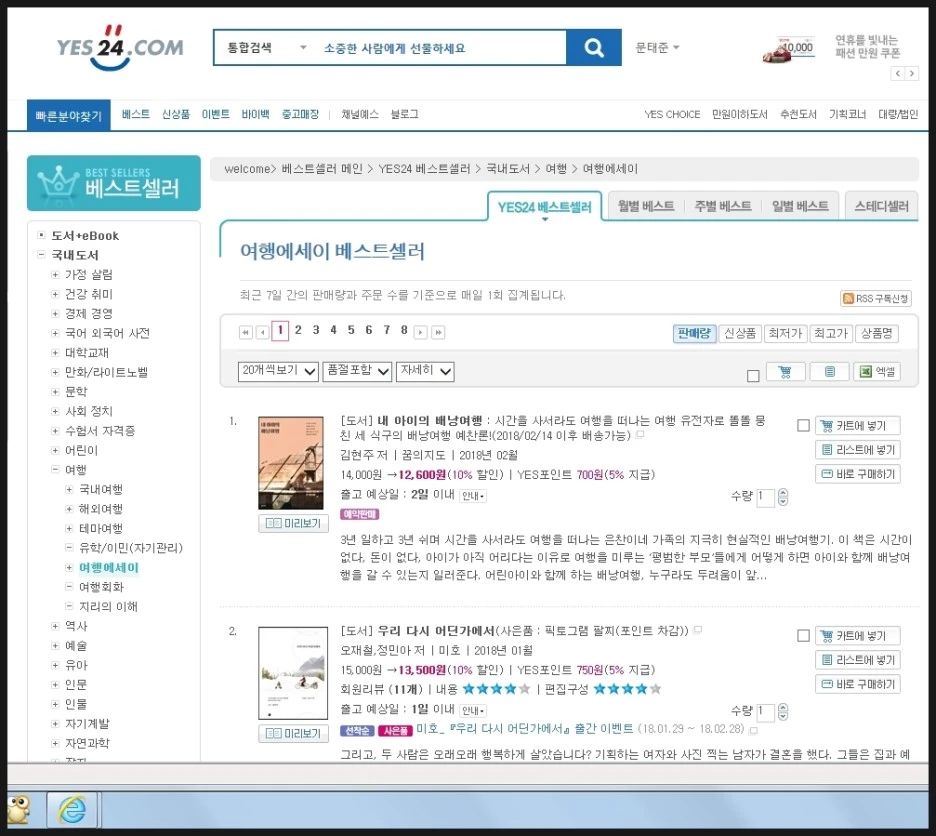936x836 pixels.
Task: Switch to 스테디셀러 tab
Action: click(882, 206)
